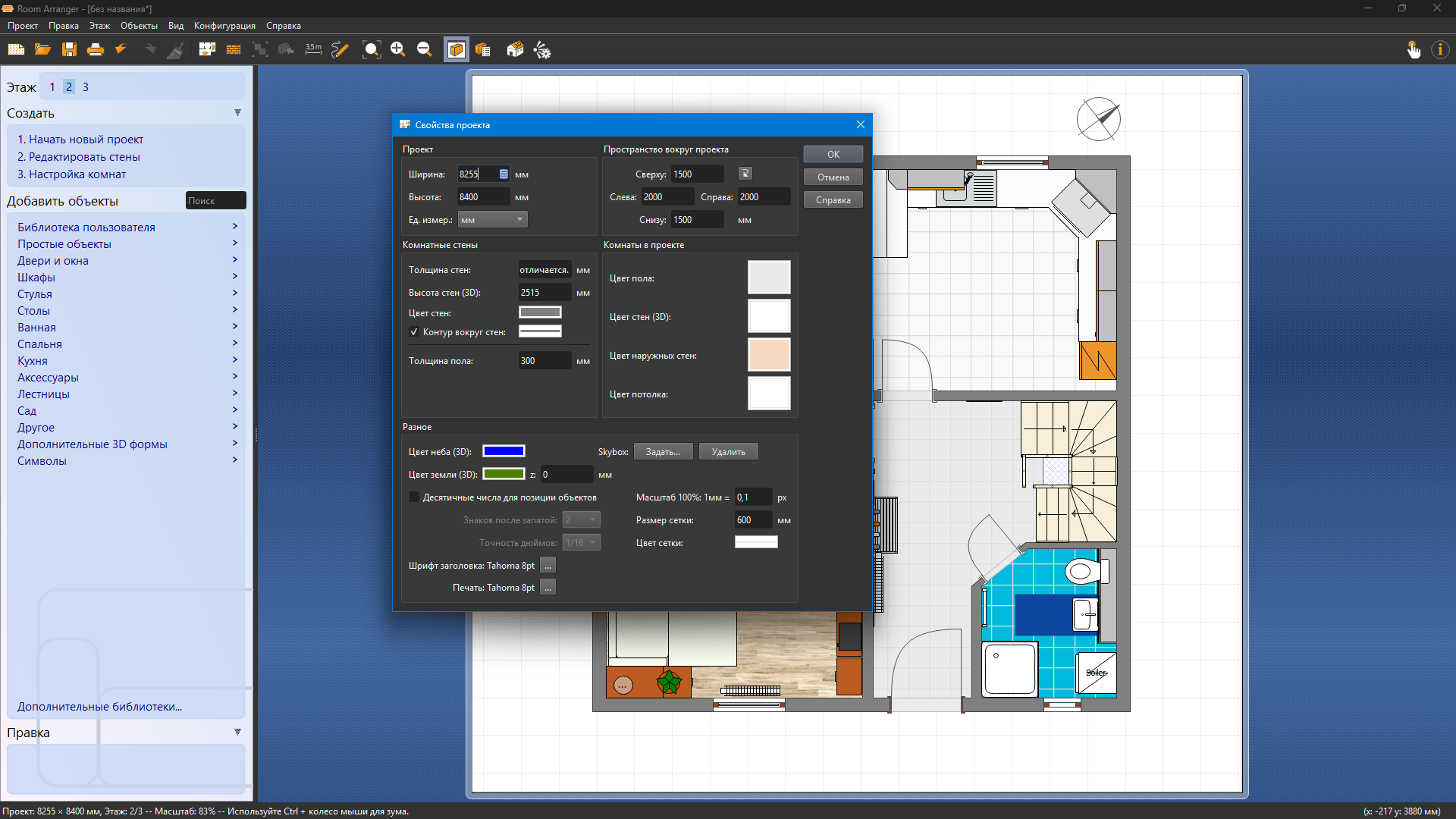Enable decimal numbers for object positions

click(414, 497)
